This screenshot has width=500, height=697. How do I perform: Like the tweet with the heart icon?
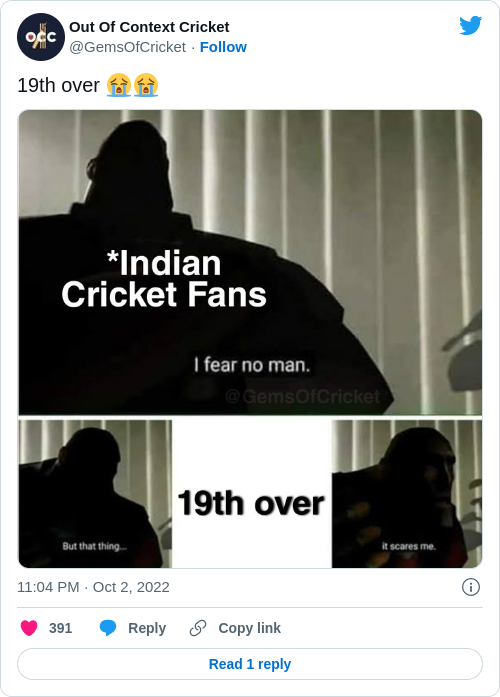(x=29, y=628)
